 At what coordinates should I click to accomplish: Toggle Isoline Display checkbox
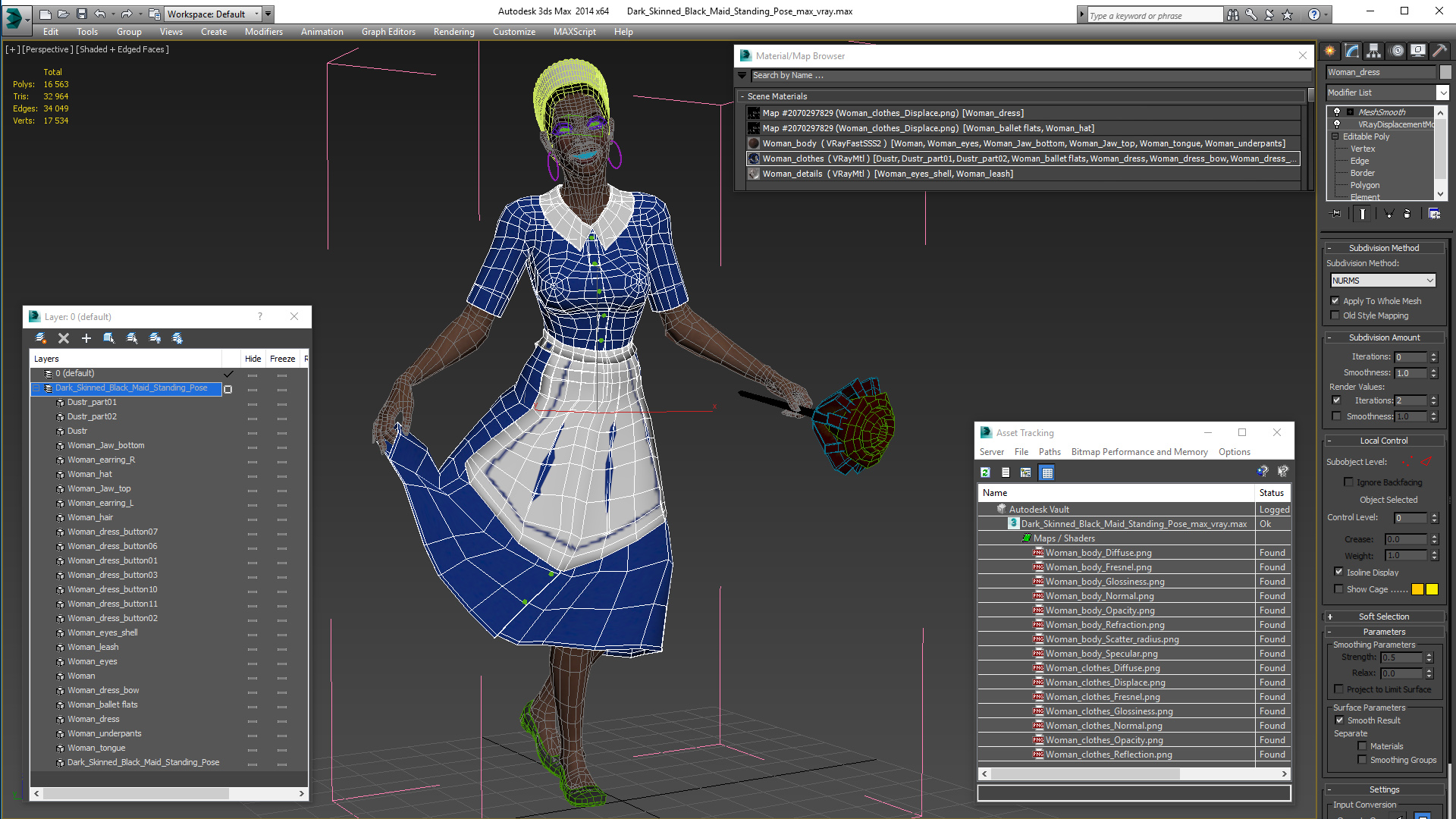tap(1338, 573)
